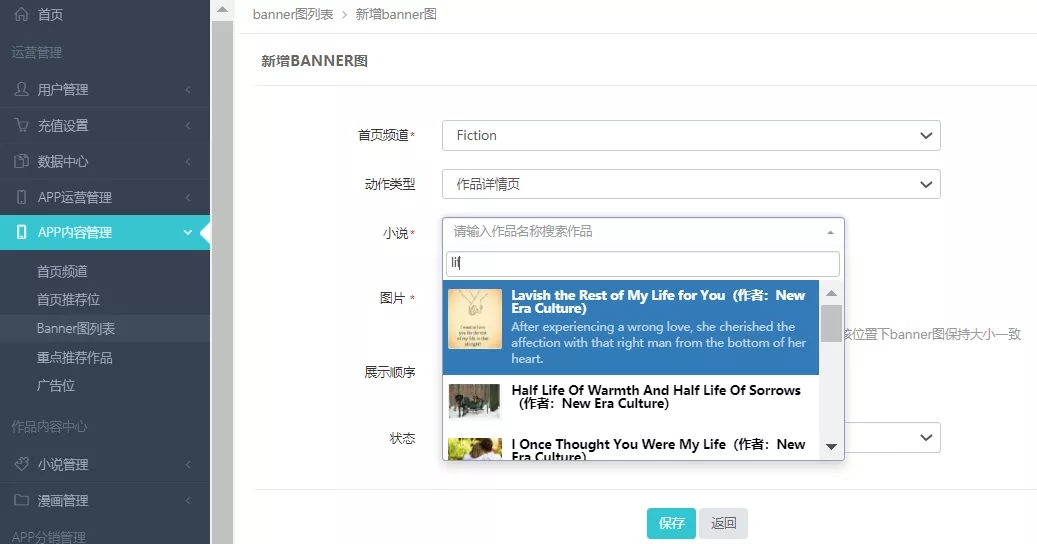Open 漫画管理 sidebar menu

[x=105, y=500]
